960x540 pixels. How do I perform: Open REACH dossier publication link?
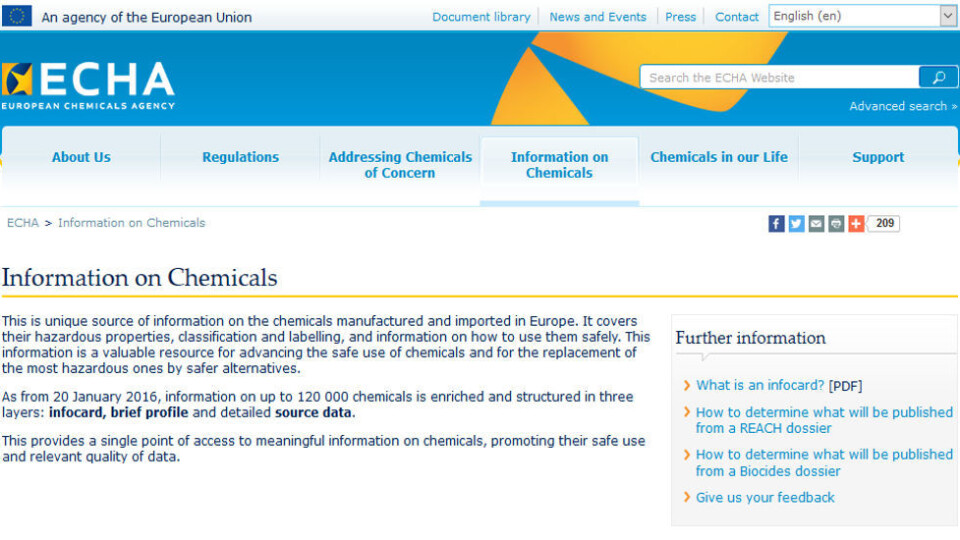[x=824, y=420]
